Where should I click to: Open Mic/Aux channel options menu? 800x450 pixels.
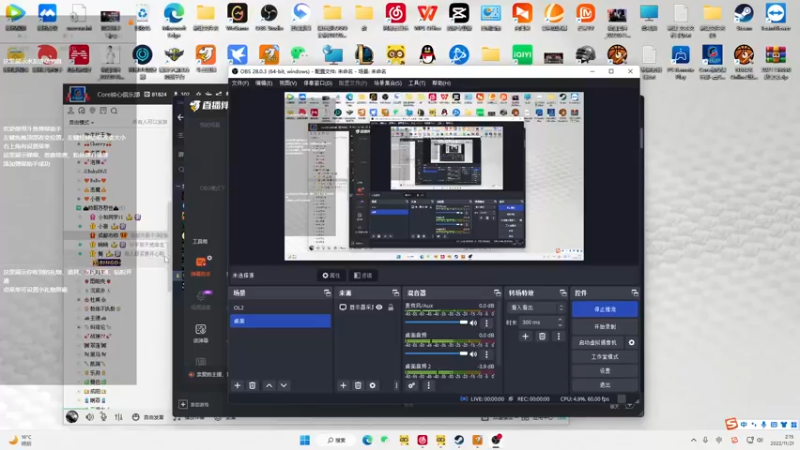486,322
